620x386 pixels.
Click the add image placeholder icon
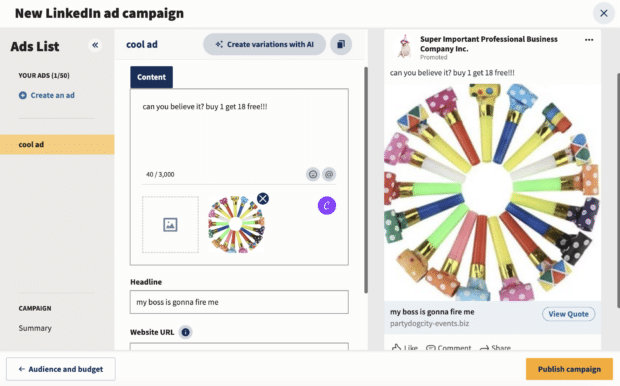[170, 225]
